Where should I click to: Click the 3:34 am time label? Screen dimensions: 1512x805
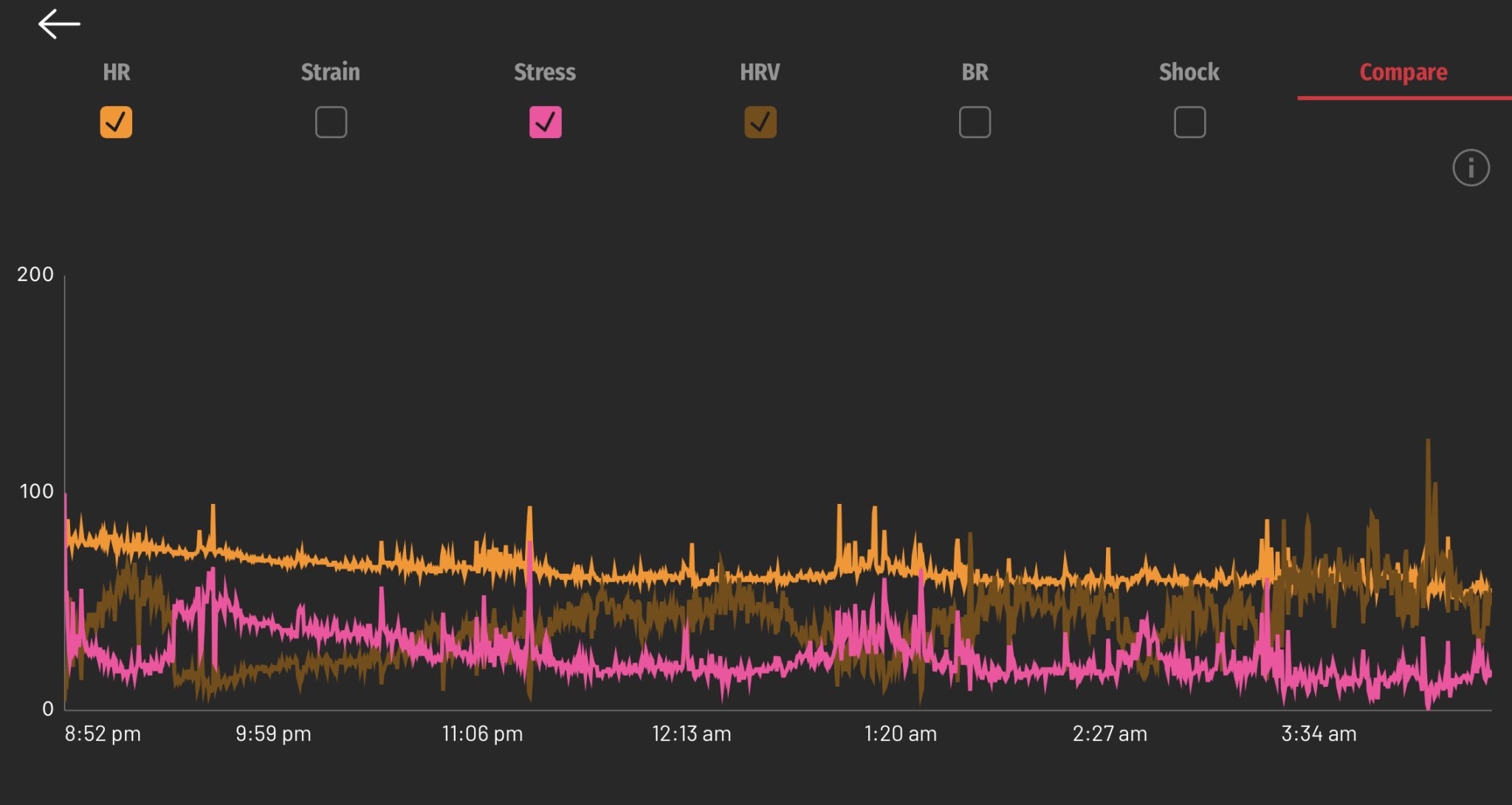[x=1319, y=734]
